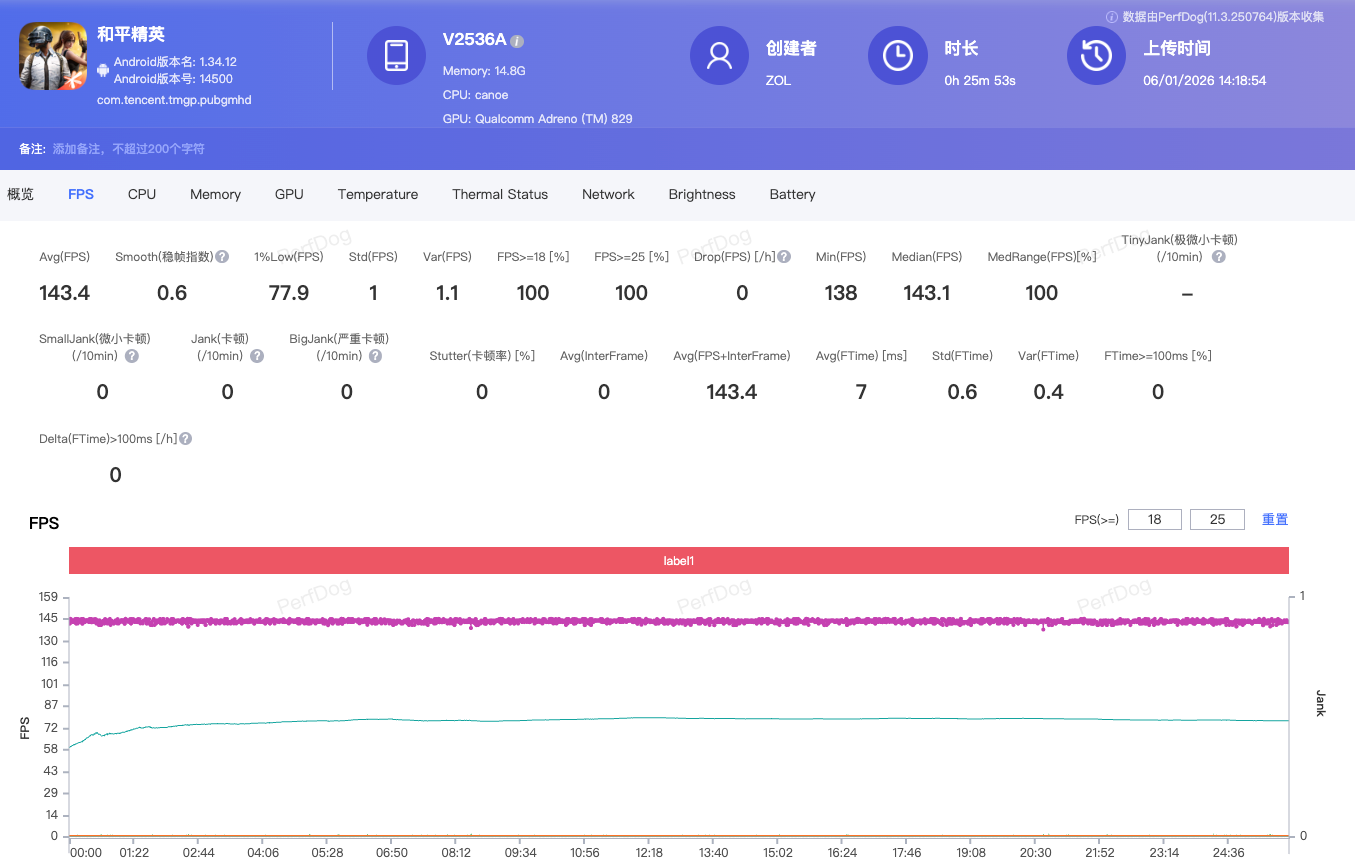Select the Thermal Status tab

coord(499,194)
